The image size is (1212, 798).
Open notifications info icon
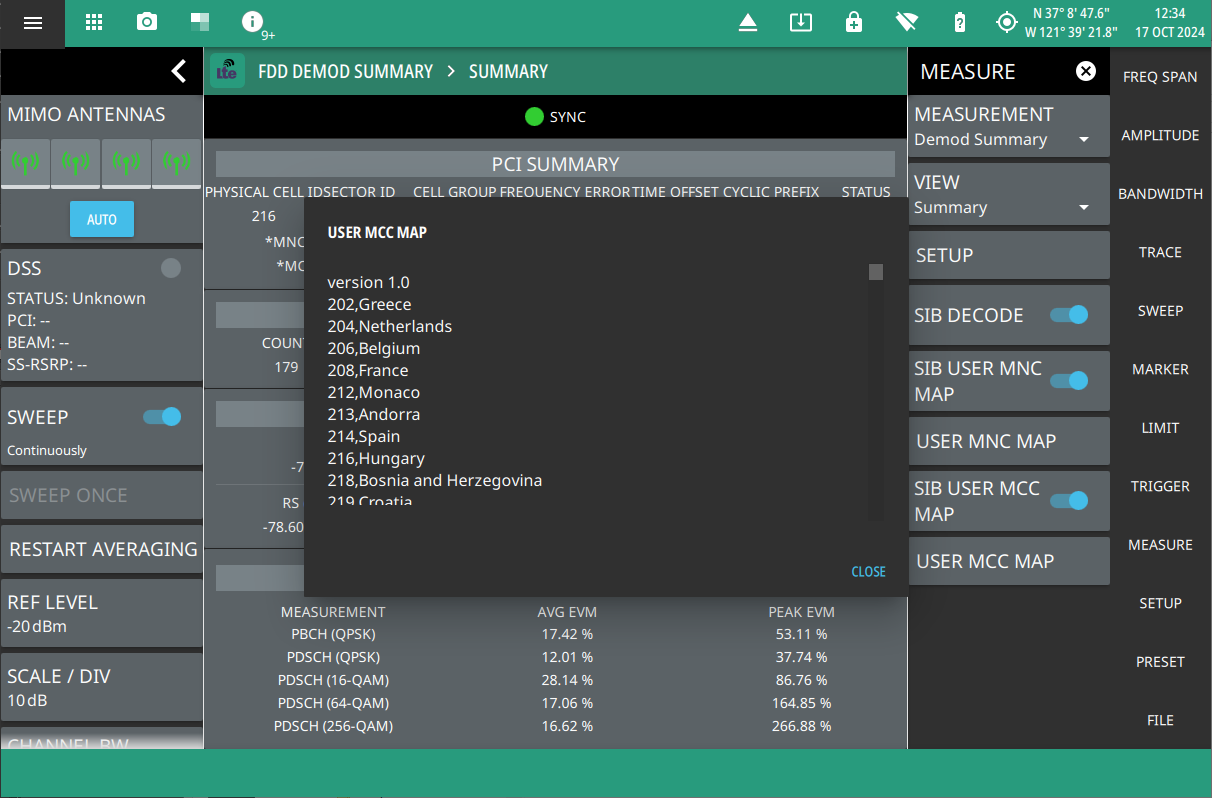pos(253,23)
